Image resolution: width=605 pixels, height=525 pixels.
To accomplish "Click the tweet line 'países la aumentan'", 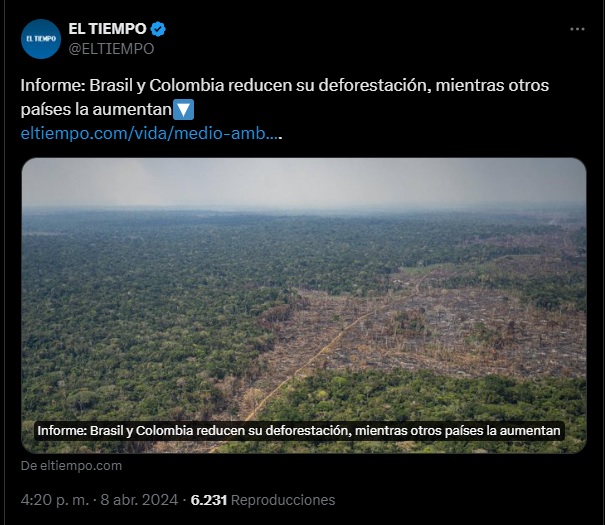I will tap(96, 110).
